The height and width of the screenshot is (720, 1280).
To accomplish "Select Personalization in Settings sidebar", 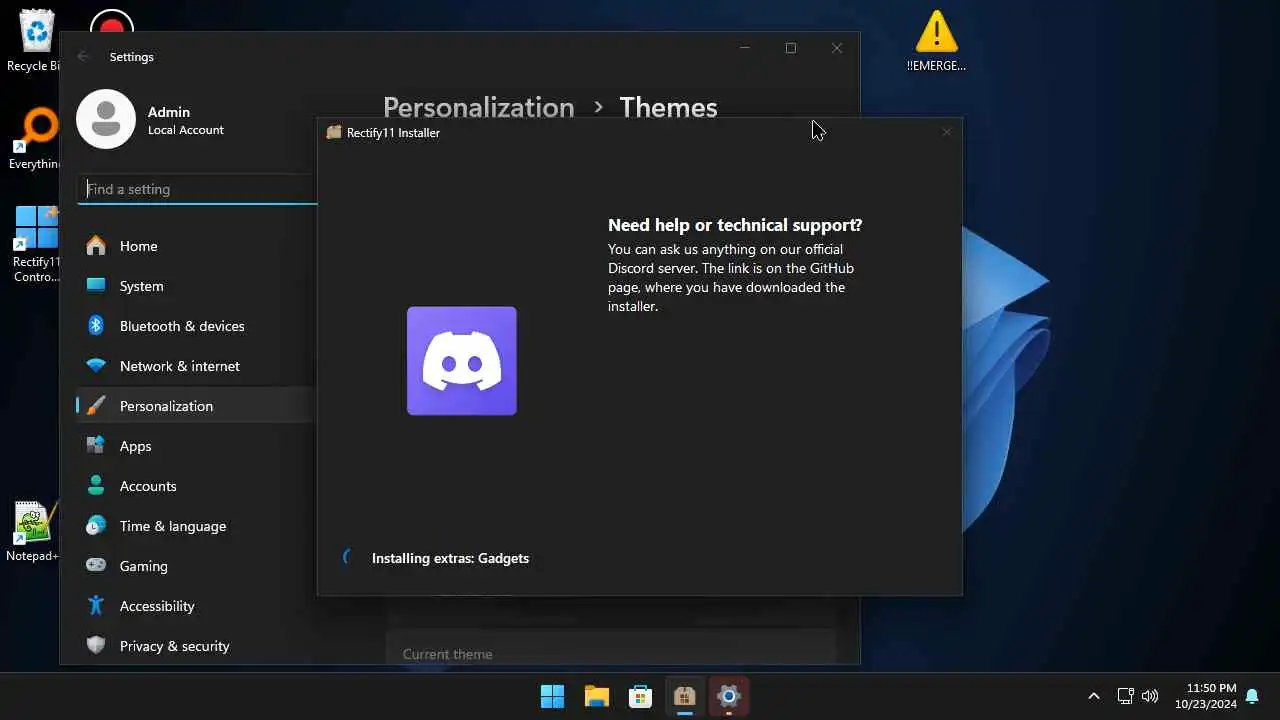I will coord(196,406).
